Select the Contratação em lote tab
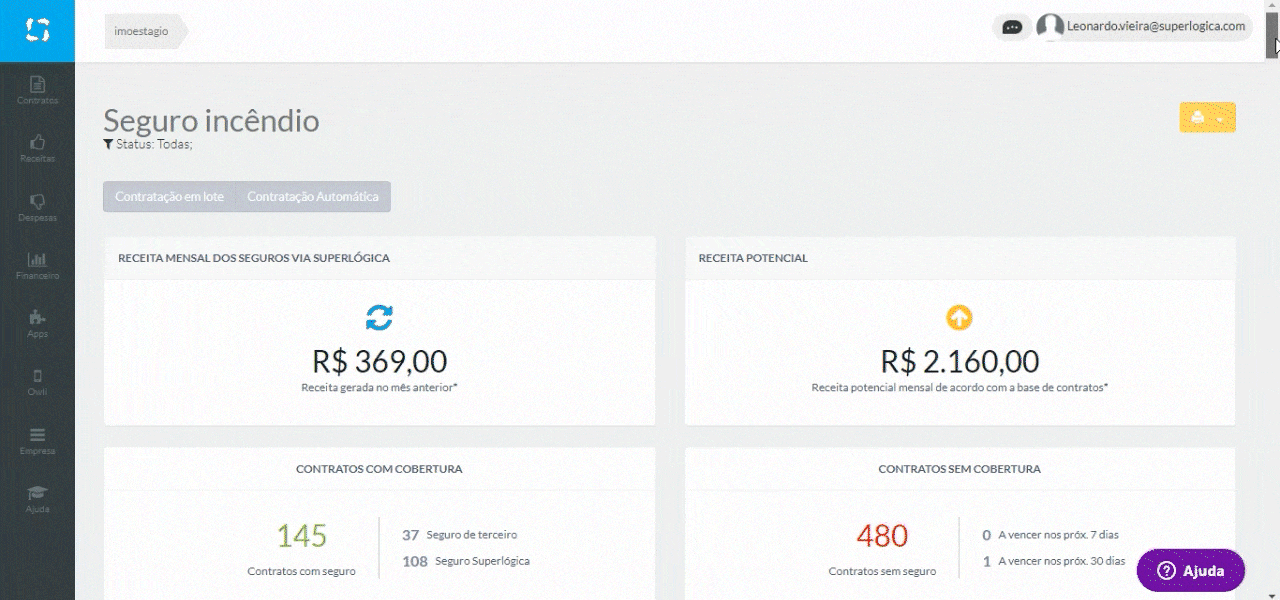The width and height of the screenshot is (1280, 600). pos(169,197)
